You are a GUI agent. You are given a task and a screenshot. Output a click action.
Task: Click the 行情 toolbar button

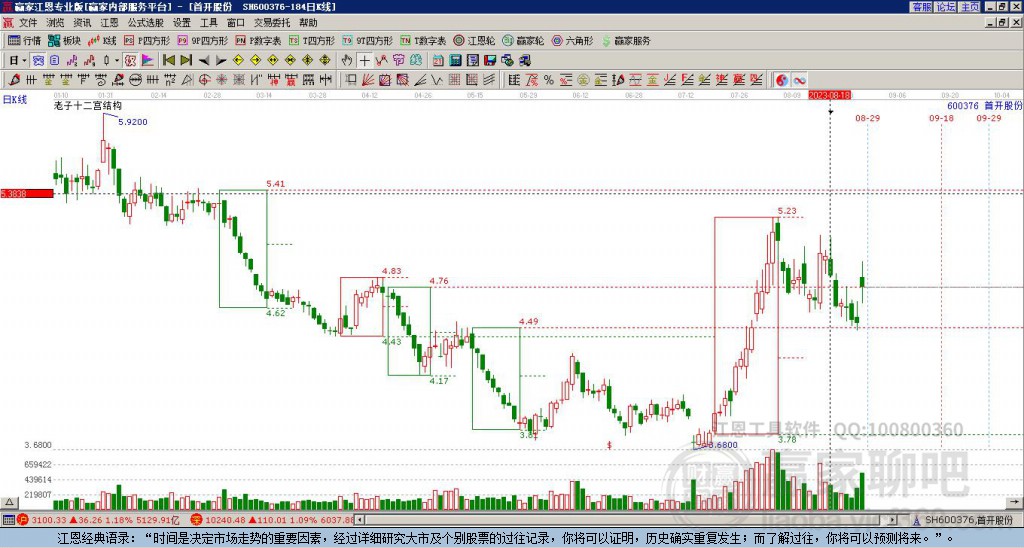25,40
